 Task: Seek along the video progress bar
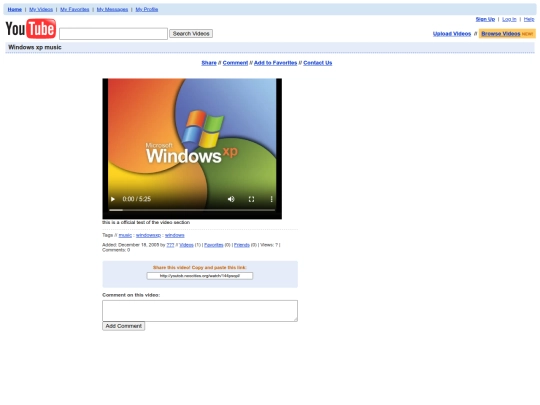click(x=192, y=210)
